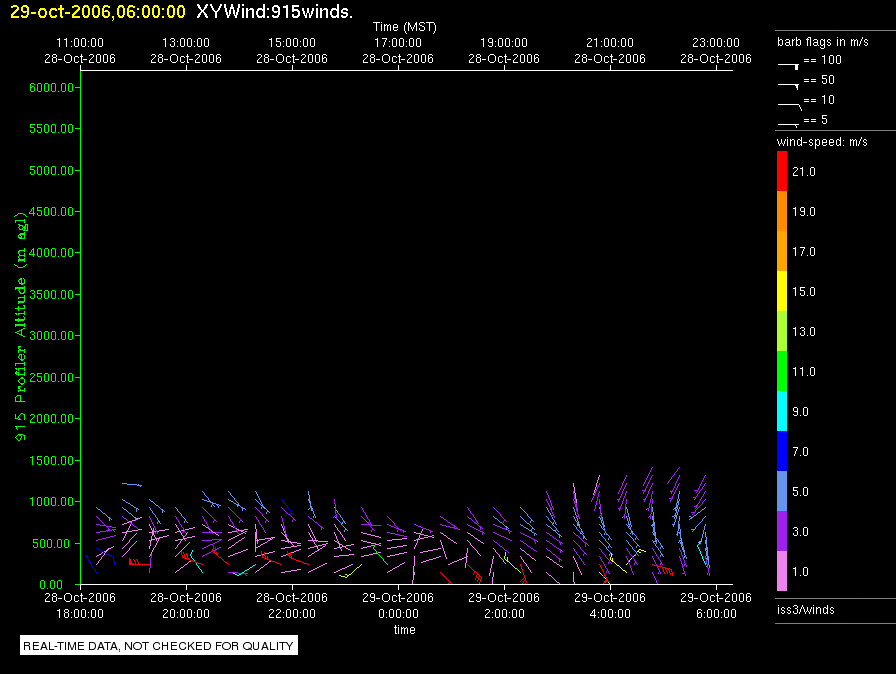Select the pink 1.0 wind-speed color segment
Screen dimensions: 896x674
[782, 571]
